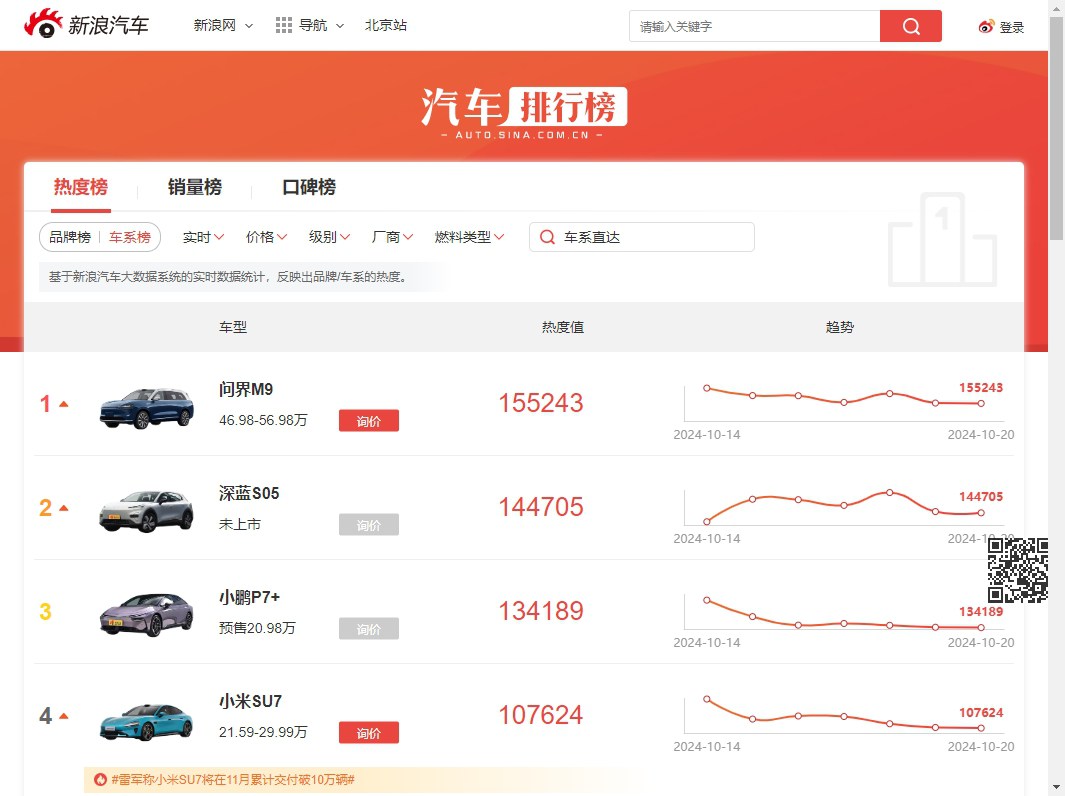Click 询价 button for 问界M9
This screenshot has height=796, width=1065.
369,421
